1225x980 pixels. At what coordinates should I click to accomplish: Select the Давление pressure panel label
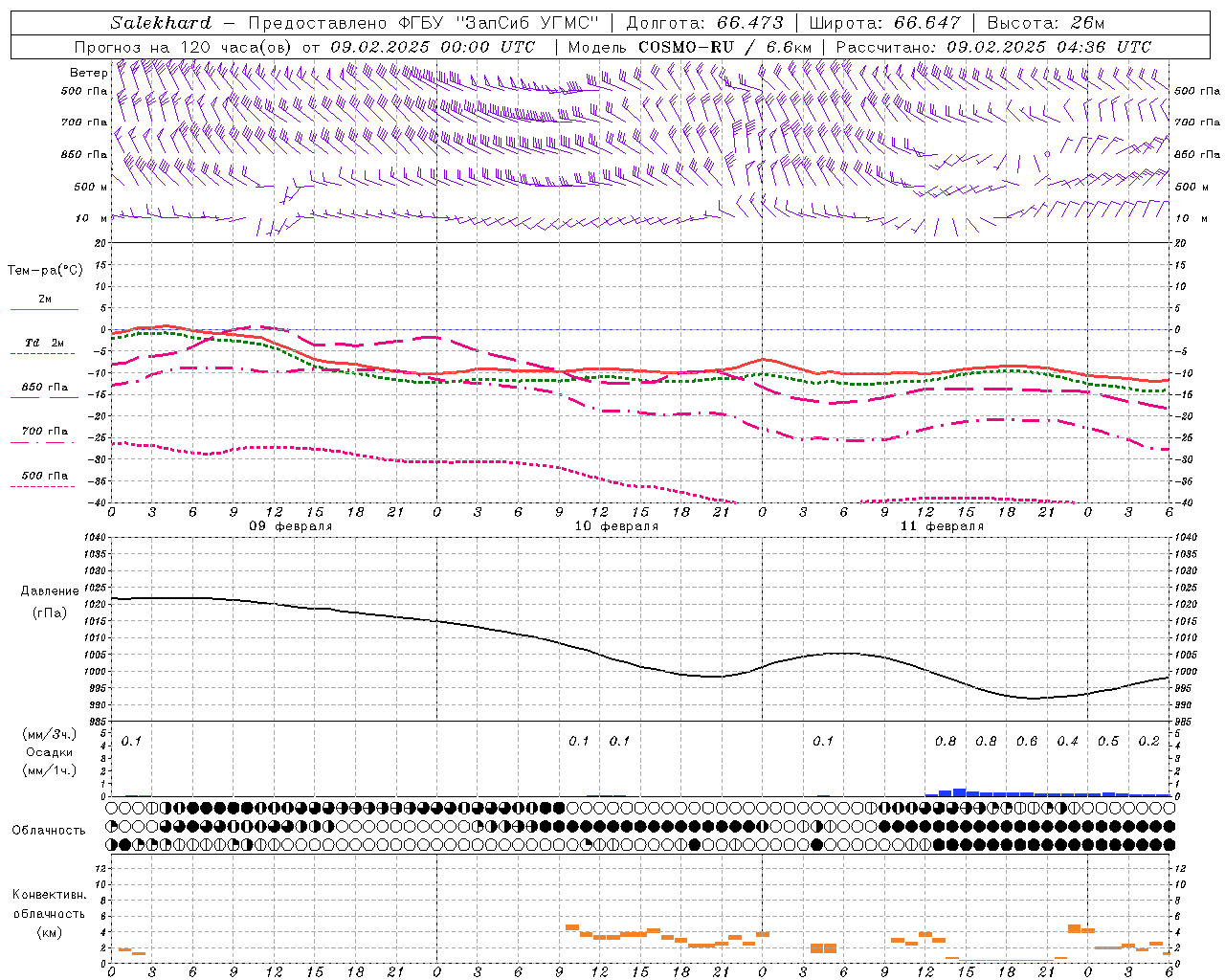pos(48,591)
